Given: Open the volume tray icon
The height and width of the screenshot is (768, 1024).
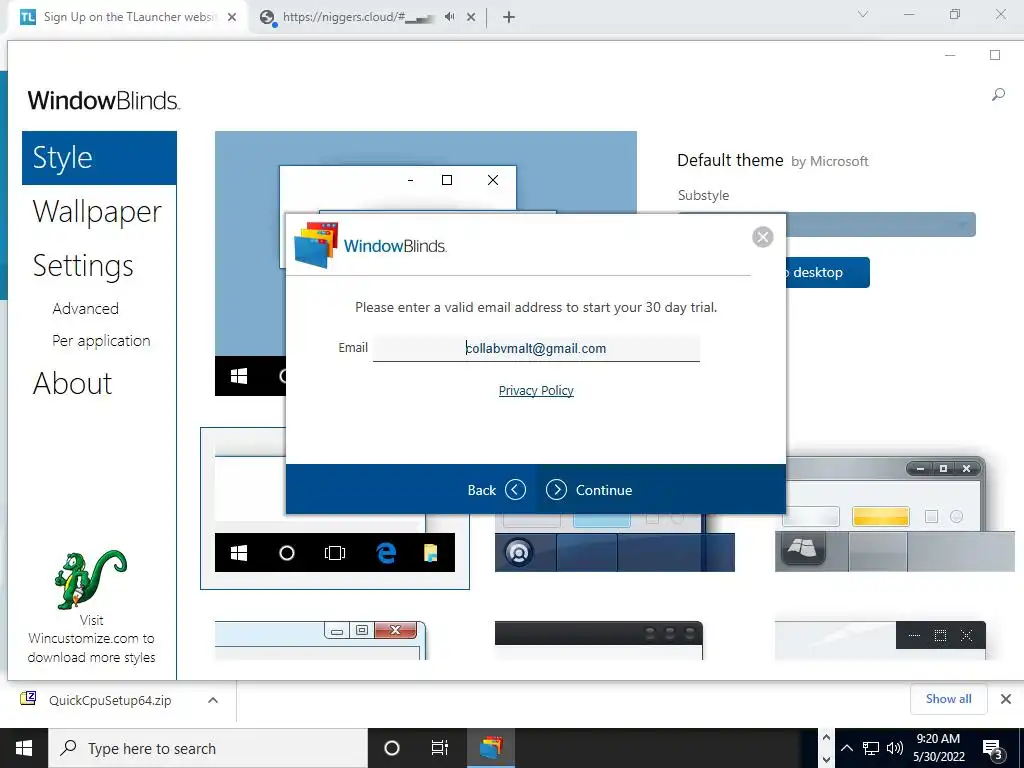Looking at the screenshot, I should point(894,748).
